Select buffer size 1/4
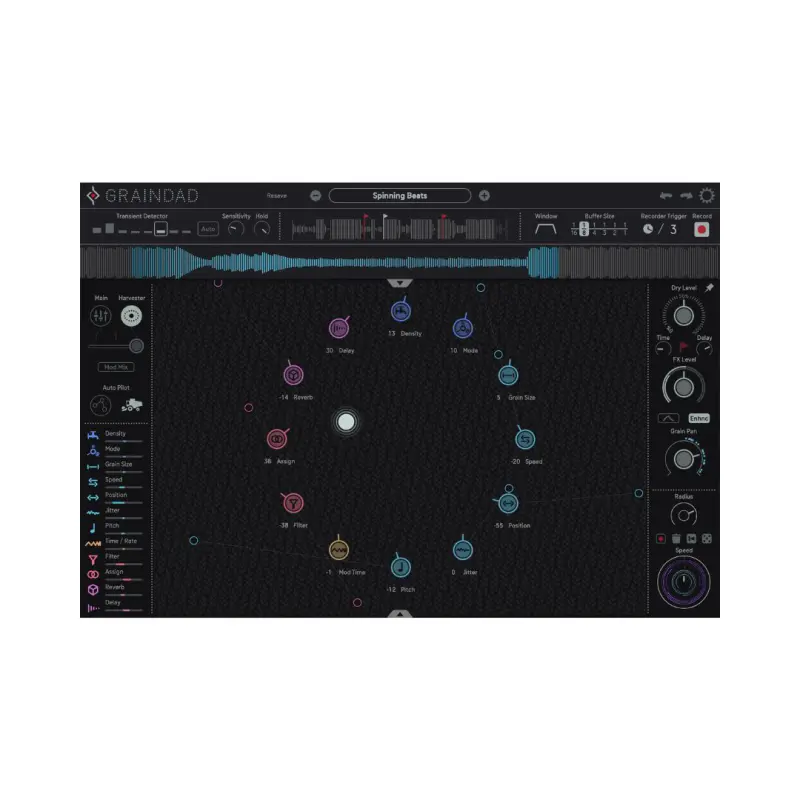The image size is (800, 800). click(594, 229)
